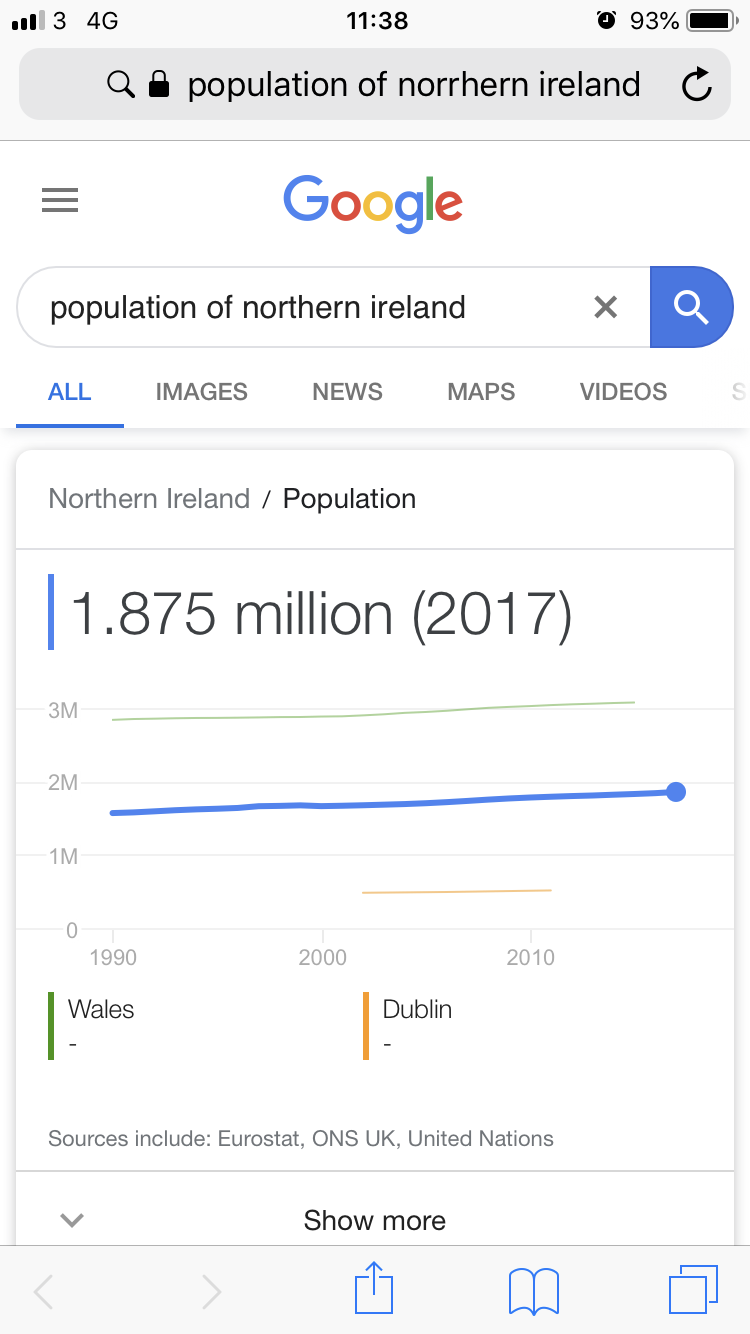
Task: Open the Videos tab
Action: tap(623, 392)
